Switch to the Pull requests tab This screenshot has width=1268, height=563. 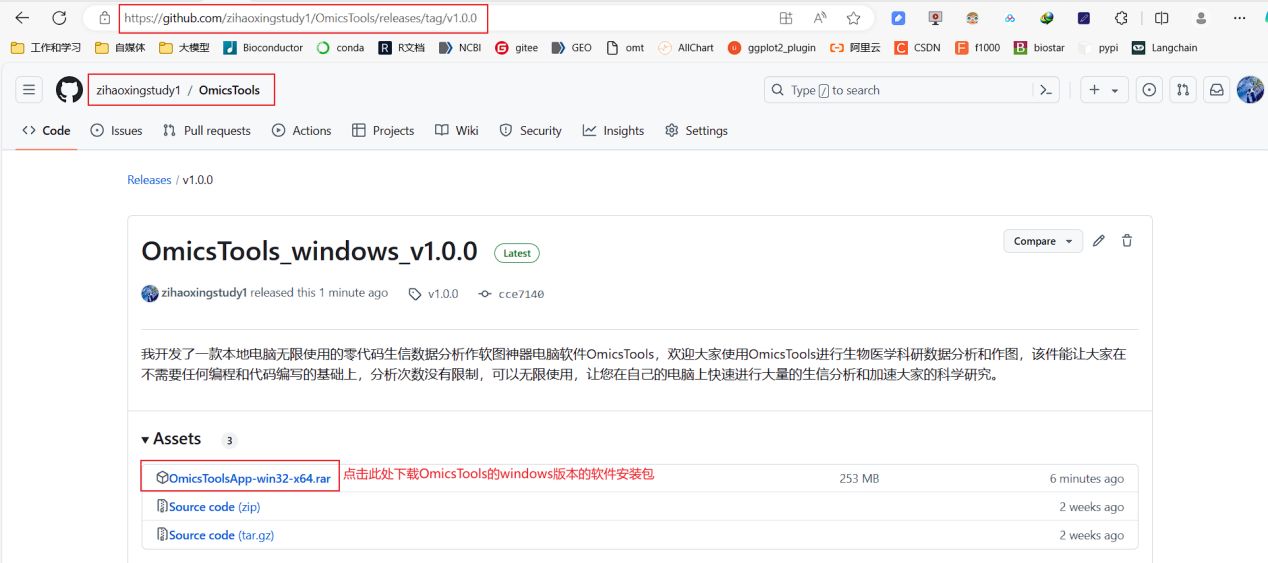click(x=206, y=131)
